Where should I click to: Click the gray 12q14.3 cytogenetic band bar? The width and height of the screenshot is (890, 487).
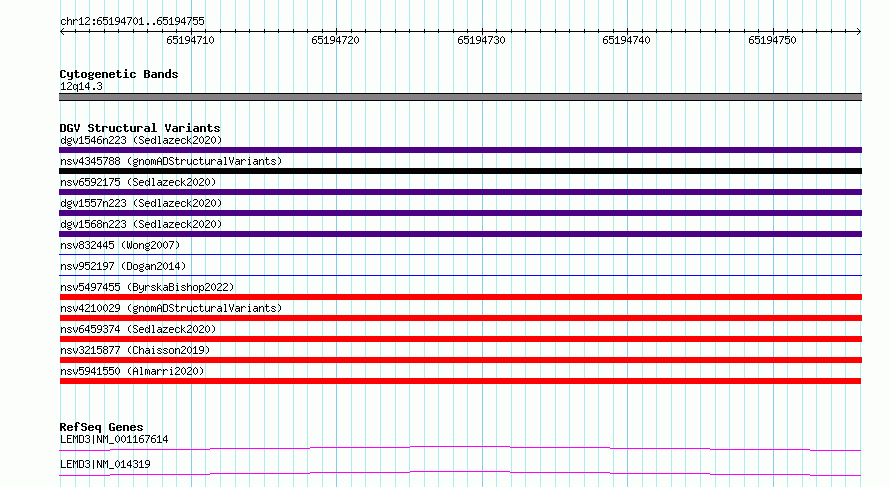pos(460,97)
